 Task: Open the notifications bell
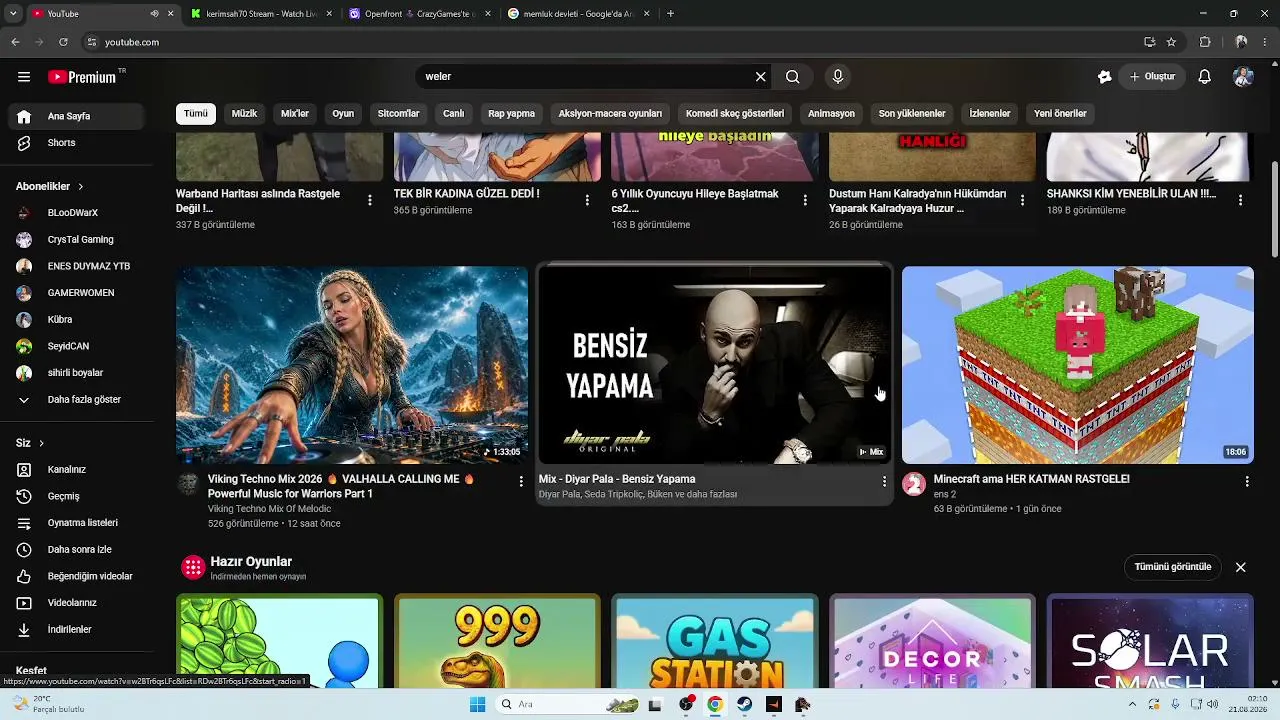pyautogui.click(x=1205, y=77)
